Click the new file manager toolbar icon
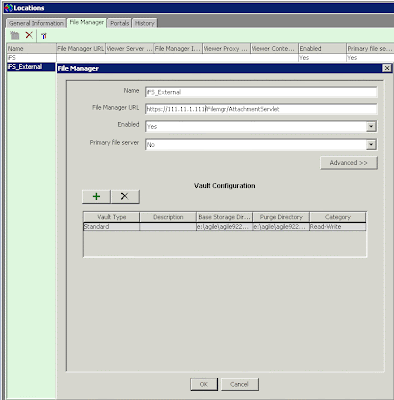Image resolution: width=394 pixels, height=400 pixels. click(x=15, y=35)
